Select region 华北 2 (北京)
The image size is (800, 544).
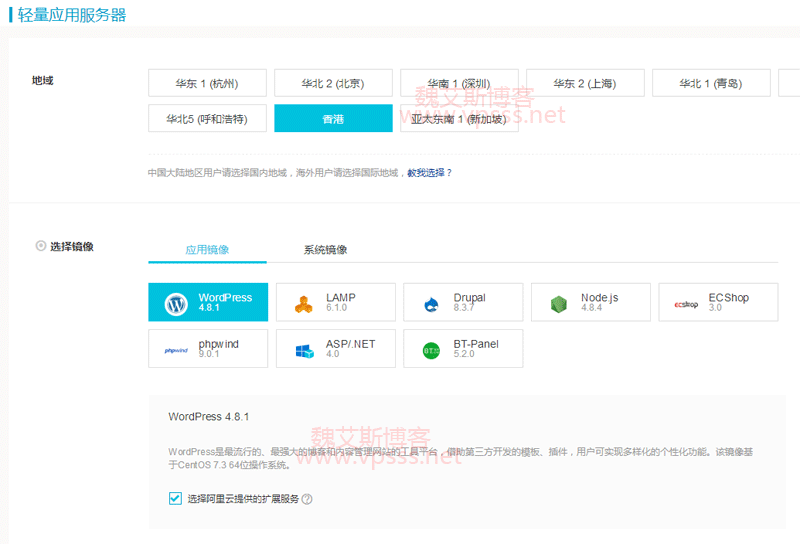[x=333, y=84]
